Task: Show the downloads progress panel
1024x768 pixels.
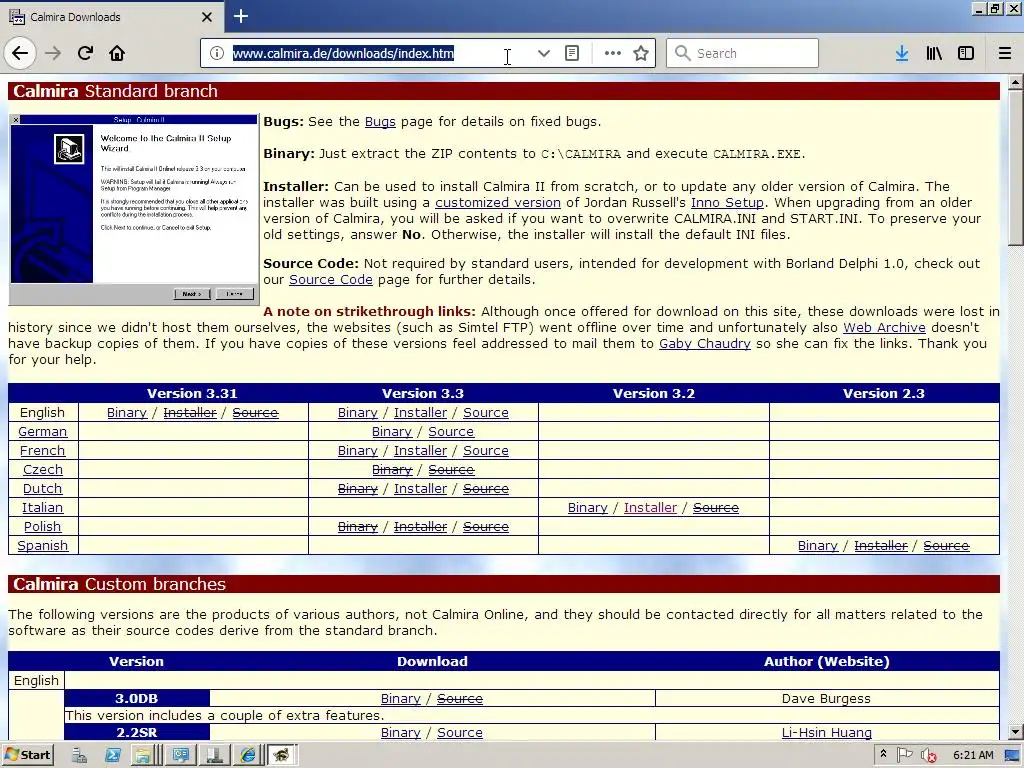Action: (x=902, y=53)
